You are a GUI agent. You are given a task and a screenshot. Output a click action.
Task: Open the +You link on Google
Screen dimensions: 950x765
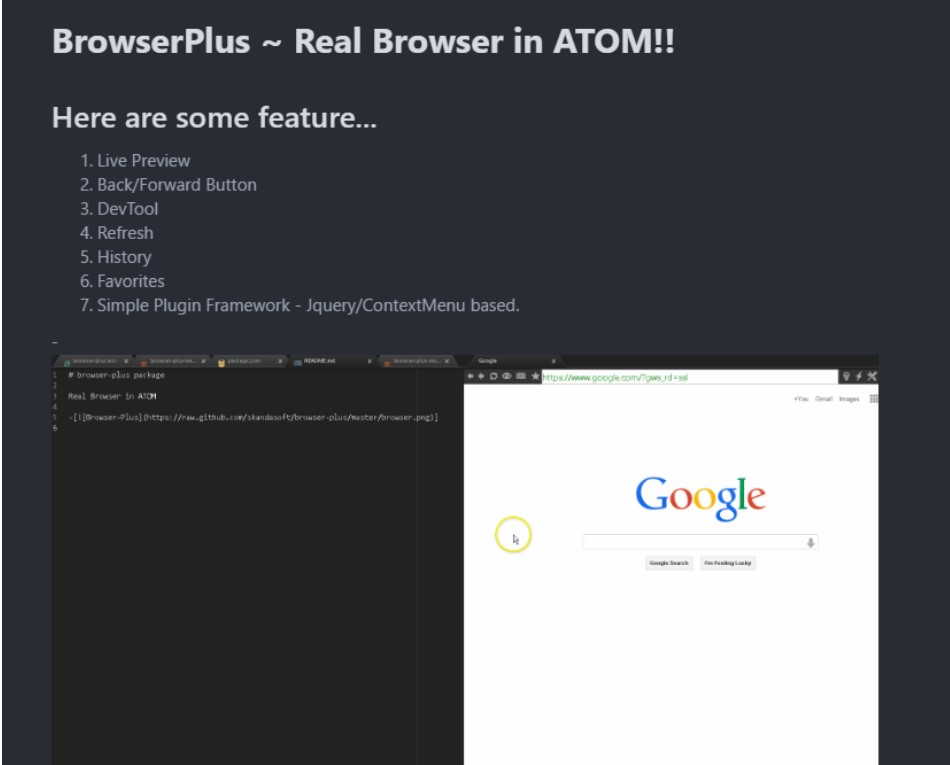point(801,399)
